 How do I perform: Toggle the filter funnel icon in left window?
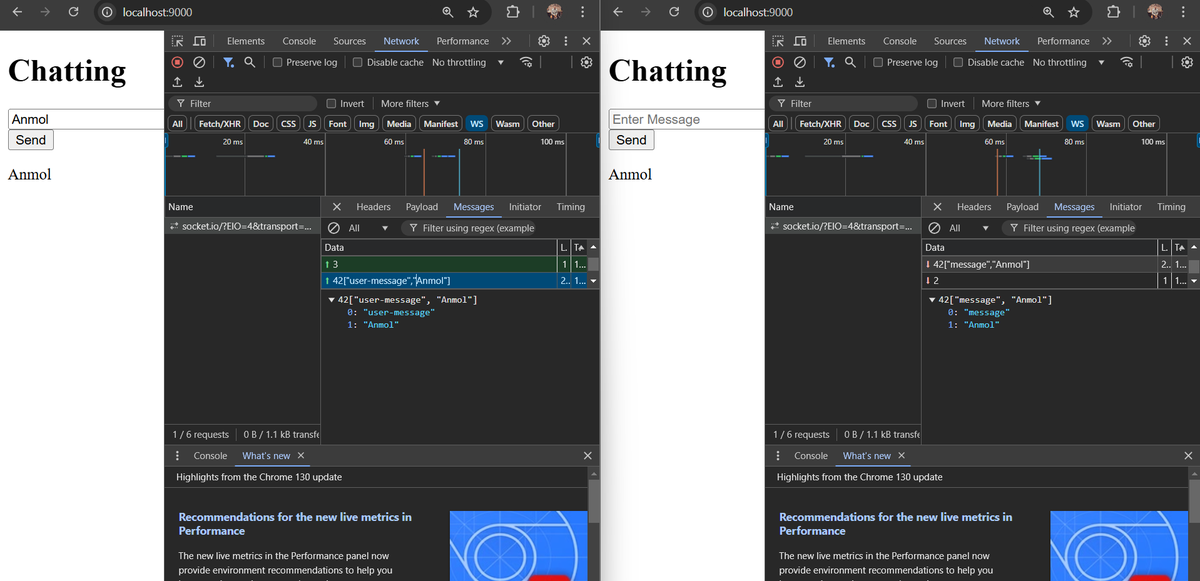point(228,62)
